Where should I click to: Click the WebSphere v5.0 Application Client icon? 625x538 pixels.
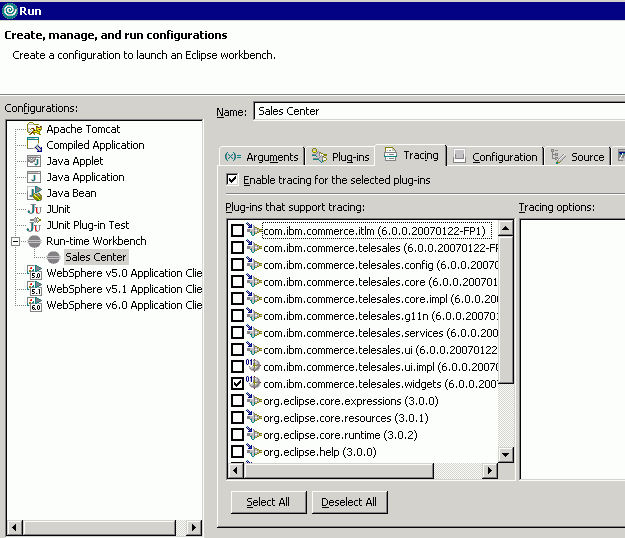click(35, 273)
